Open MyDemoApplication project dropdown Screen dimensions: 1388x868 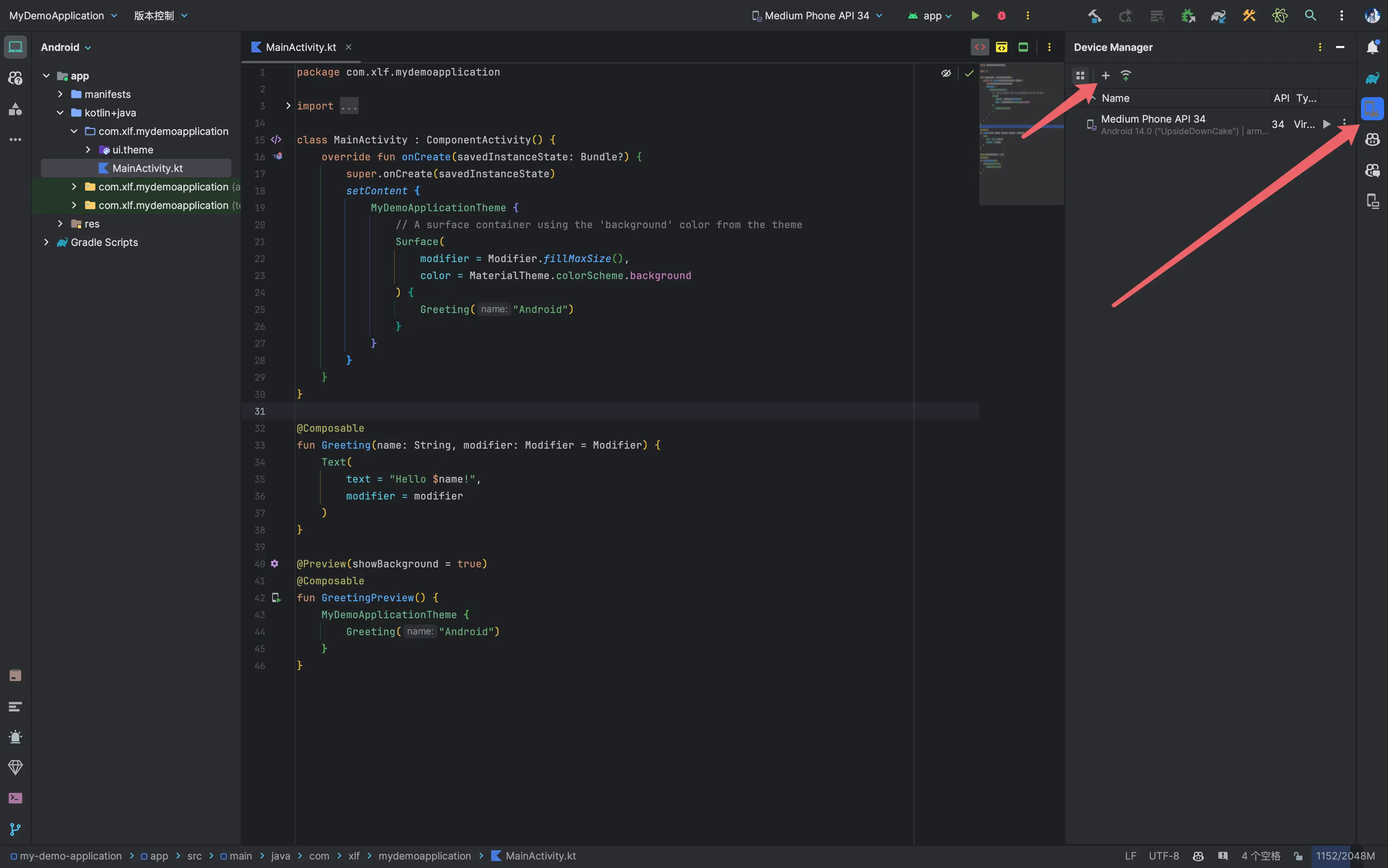pos(63,15)
